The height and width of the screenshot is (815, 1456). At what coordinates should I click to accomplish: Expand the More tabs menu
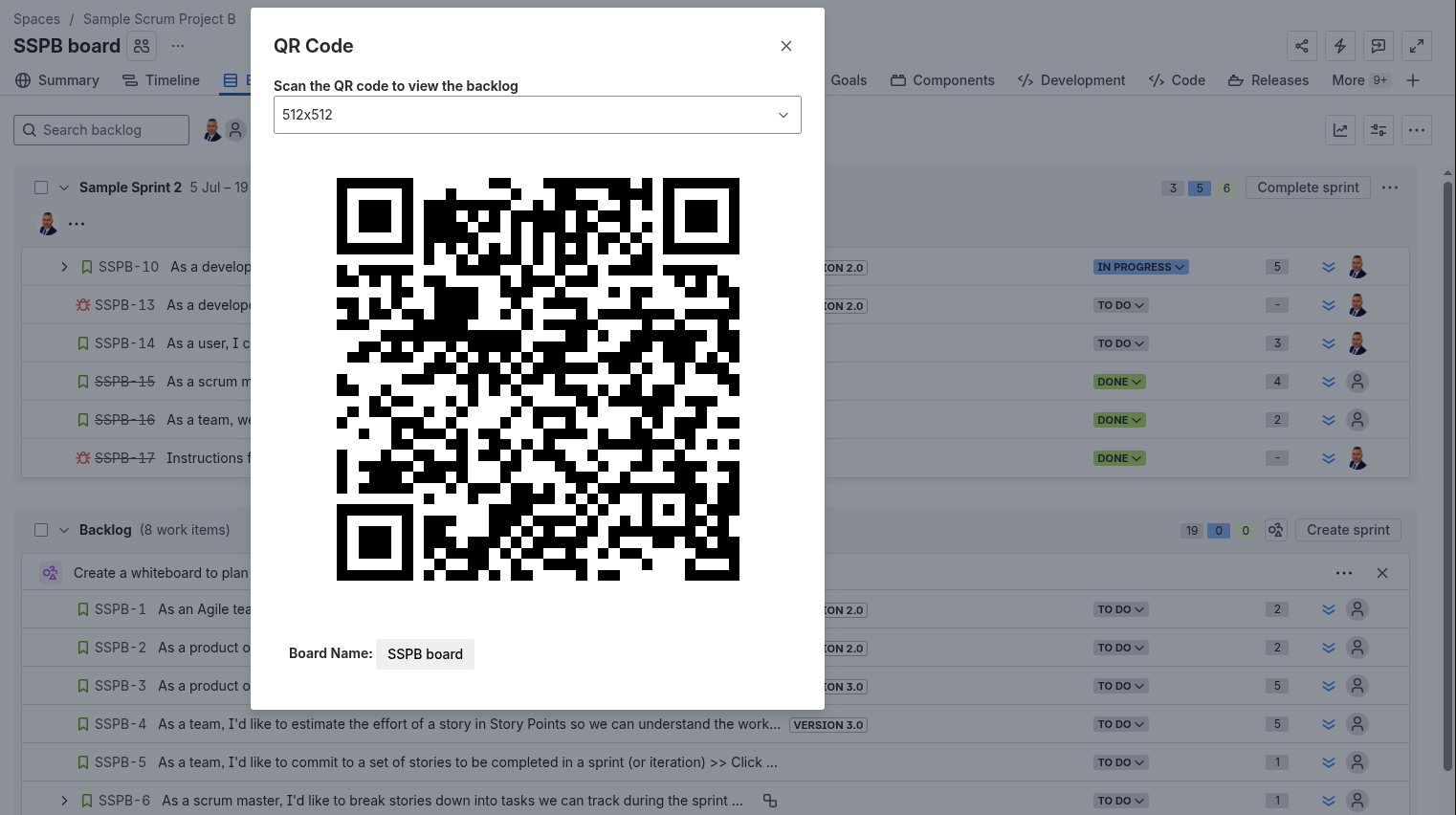point(1360,80)
